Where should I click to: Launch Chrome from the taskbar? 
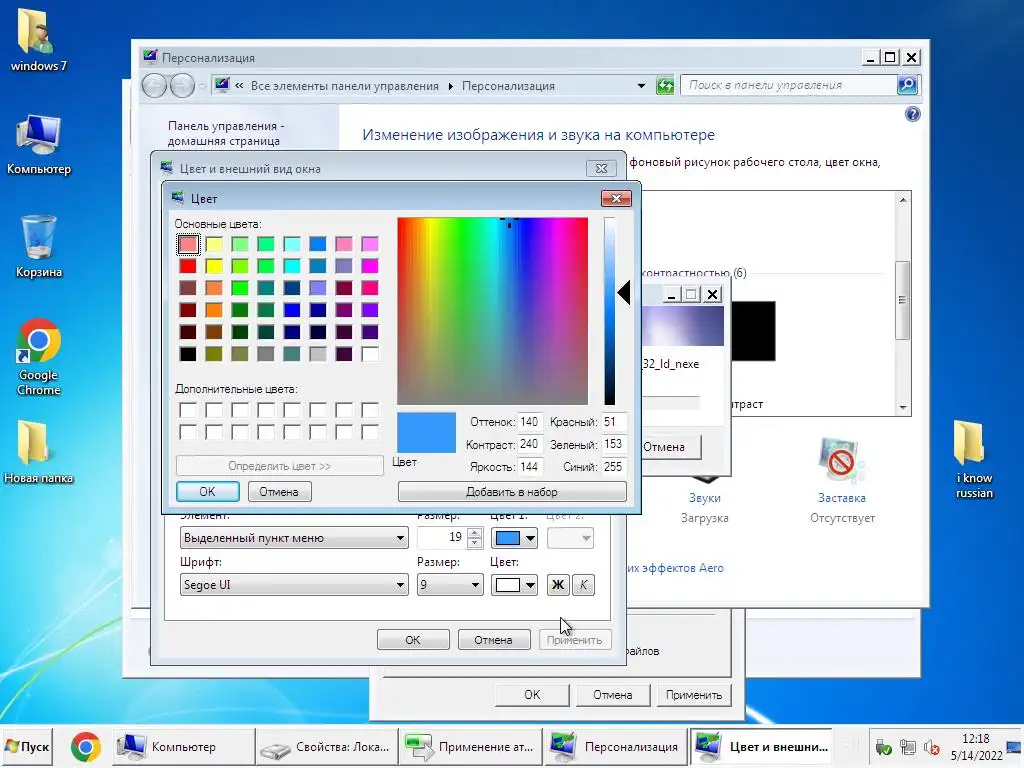[x=86, y=747]
